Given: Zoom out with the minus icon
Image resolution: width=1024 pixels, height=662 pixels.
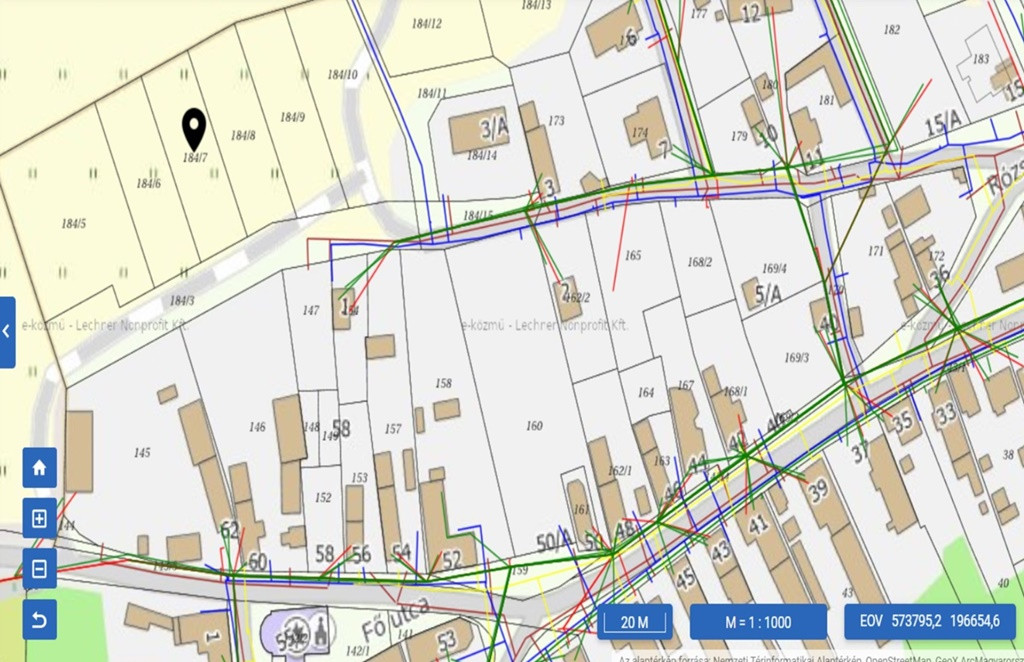Looking at the screenshot, I should [40, 569].
